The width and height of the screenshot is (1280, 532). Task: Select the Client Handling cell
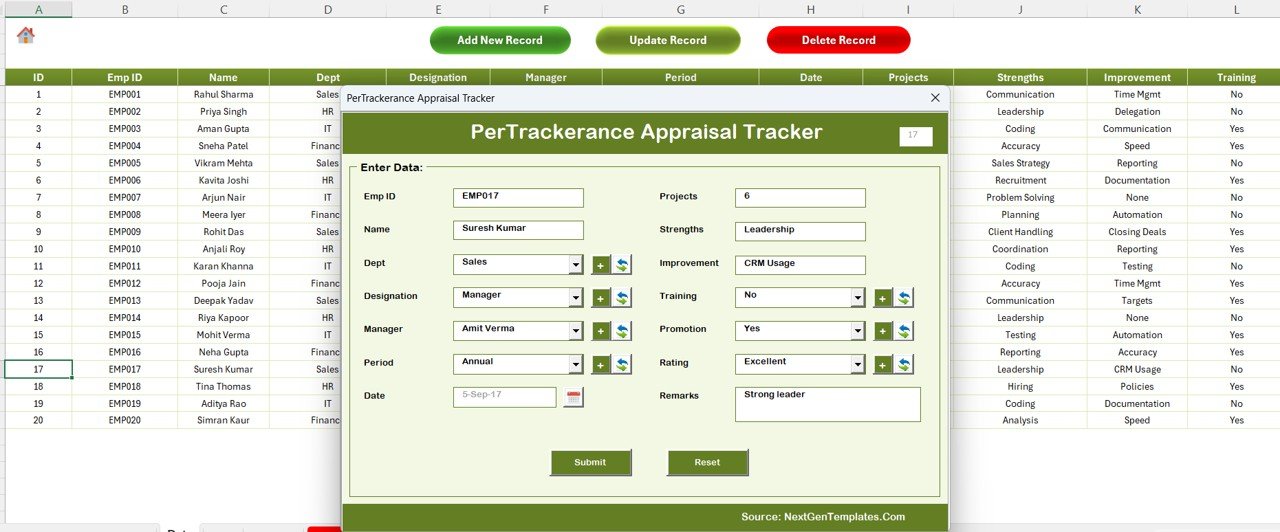(1020, 232)
